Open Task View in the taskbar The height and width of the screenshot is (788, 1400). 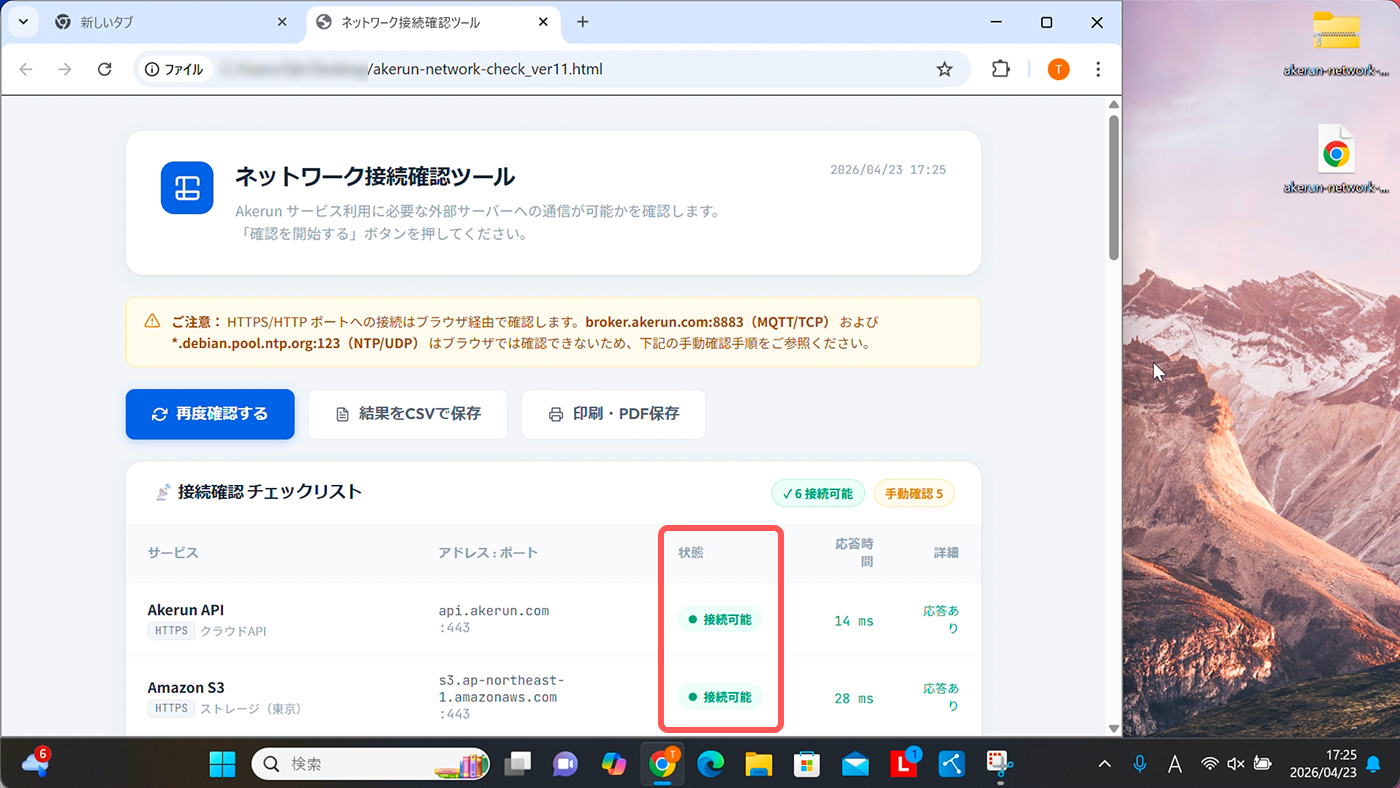point(517,764)
